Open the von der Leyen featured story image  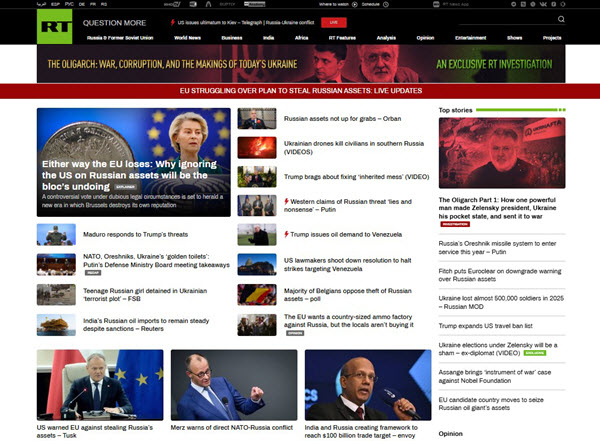point(133,160)
